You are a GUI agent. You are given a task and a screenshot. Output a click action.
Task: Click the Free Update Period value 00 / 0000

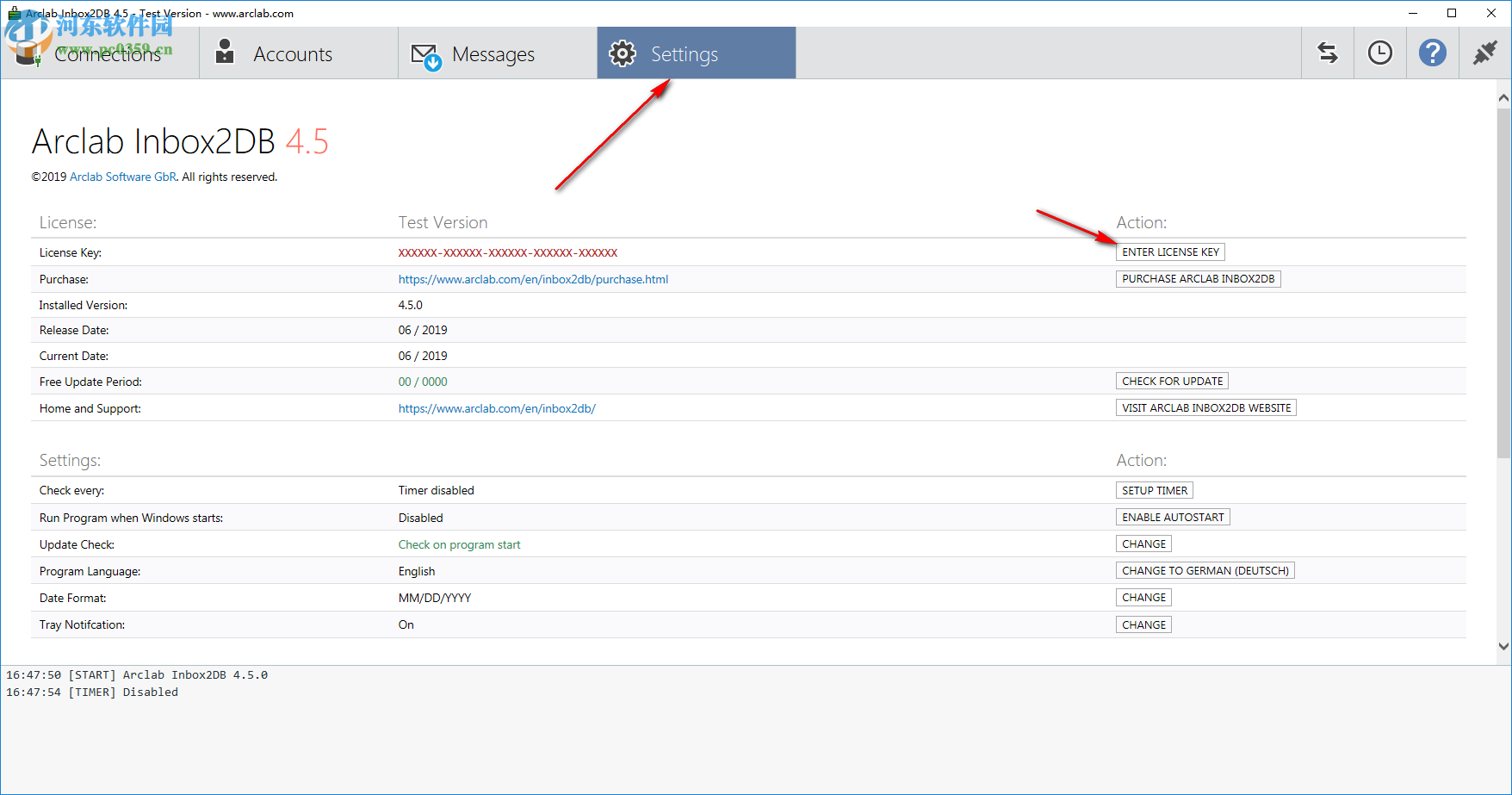(423, 382)
